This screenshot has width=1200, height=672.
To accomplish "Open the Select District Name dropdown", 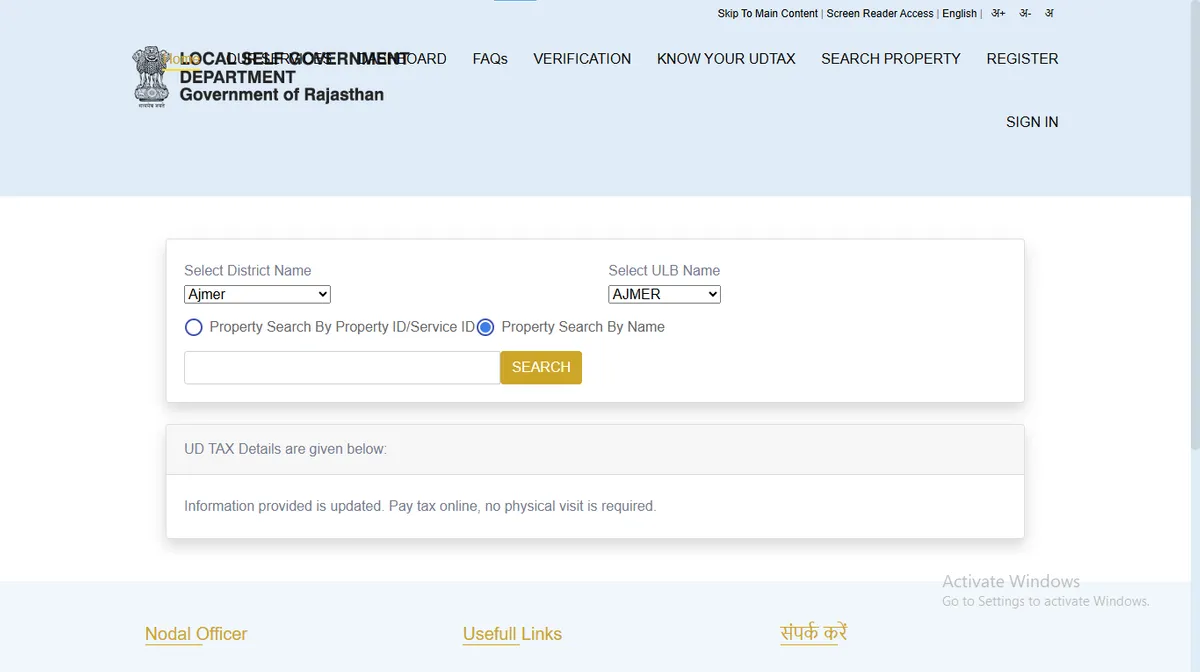I will (x=257, y=294).
